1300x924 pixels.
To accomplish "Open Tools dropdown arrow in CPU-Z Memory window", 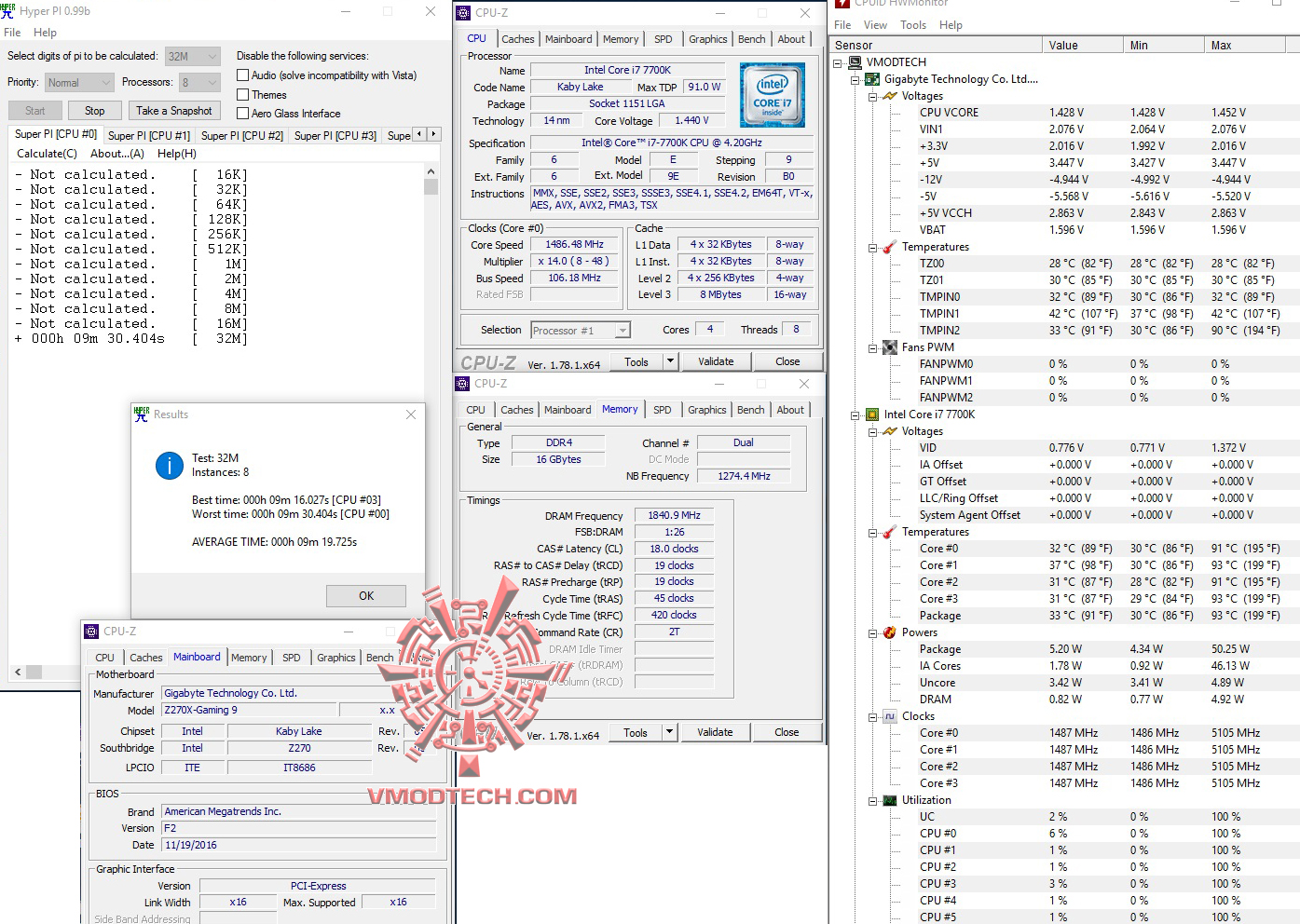I will click(668, 732).
